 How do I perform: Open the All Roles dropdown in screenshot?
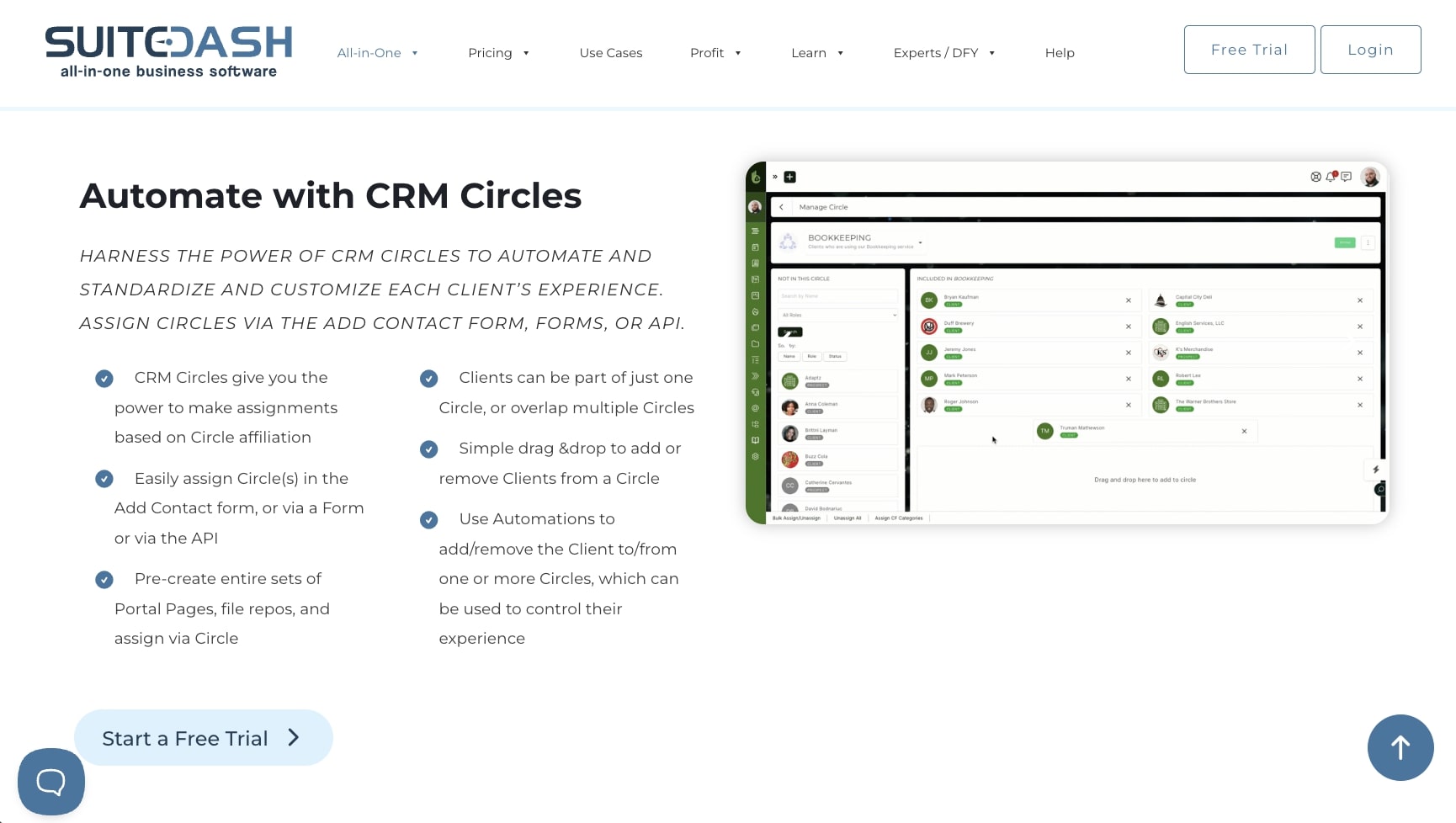click(838, 315)
